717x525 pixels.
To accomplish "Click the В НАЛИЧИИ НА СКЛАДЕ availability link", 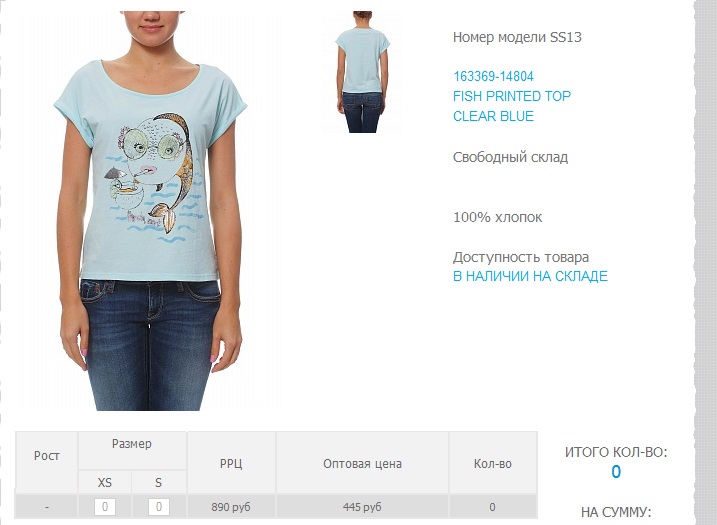I will 530,276.
